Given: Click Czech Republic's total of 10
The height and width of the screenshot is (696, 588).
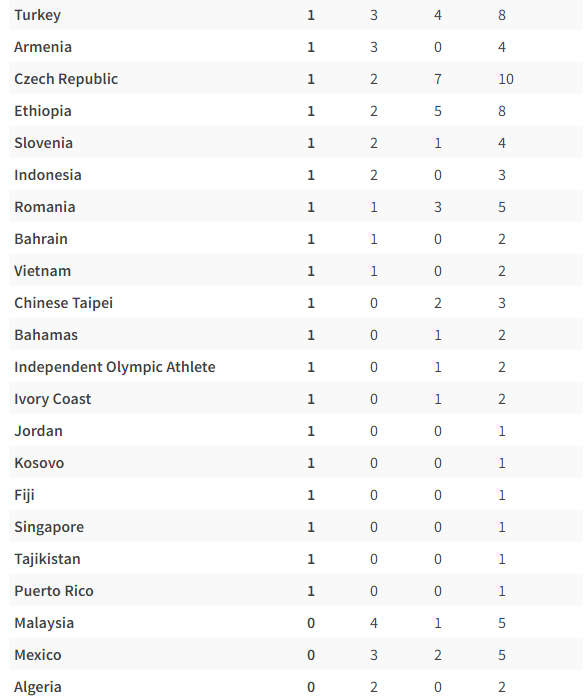Looking at the screenshot, I should (x=506, y=79).
